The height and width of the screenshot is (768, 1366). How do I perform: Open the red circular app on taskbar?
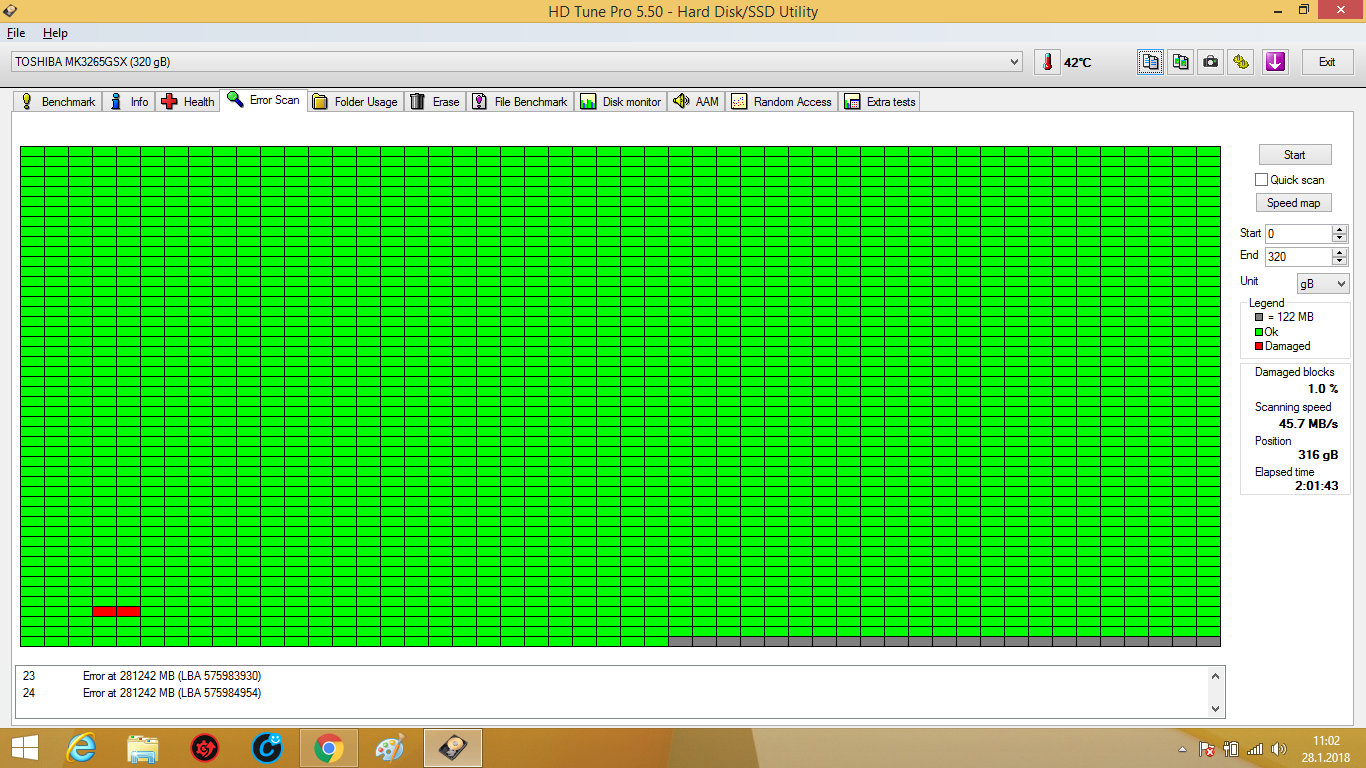pyautogui.click(x=205, y=748)
